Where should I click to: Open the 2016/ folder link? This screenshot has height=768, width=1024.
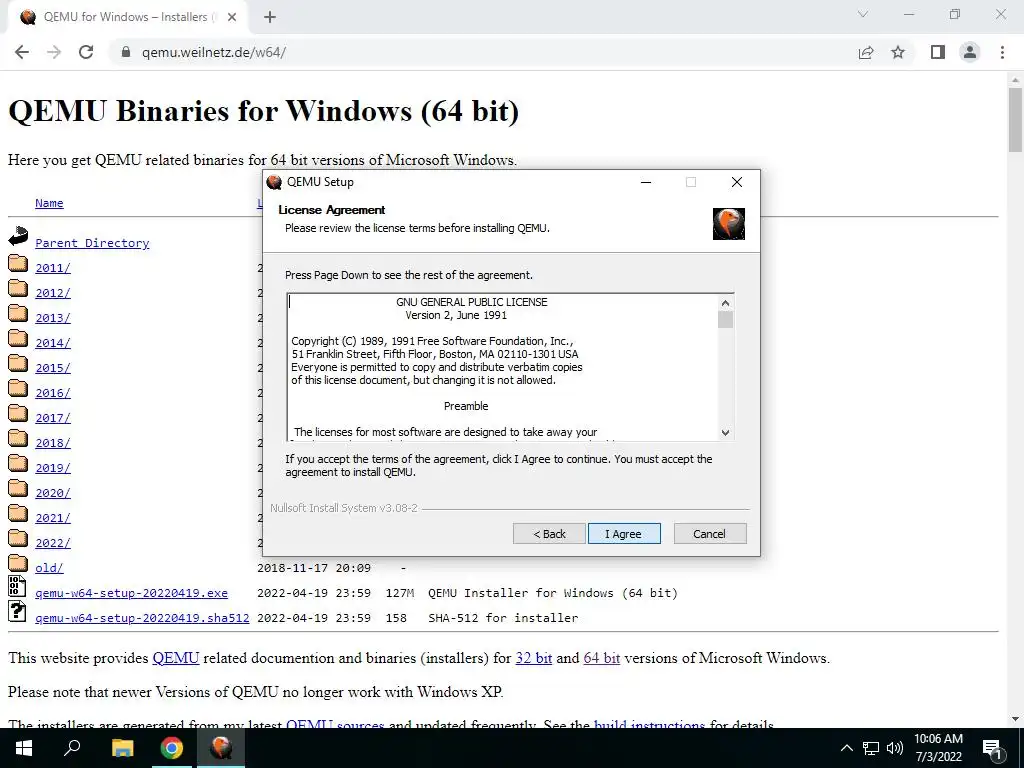(x=53, y=393)
